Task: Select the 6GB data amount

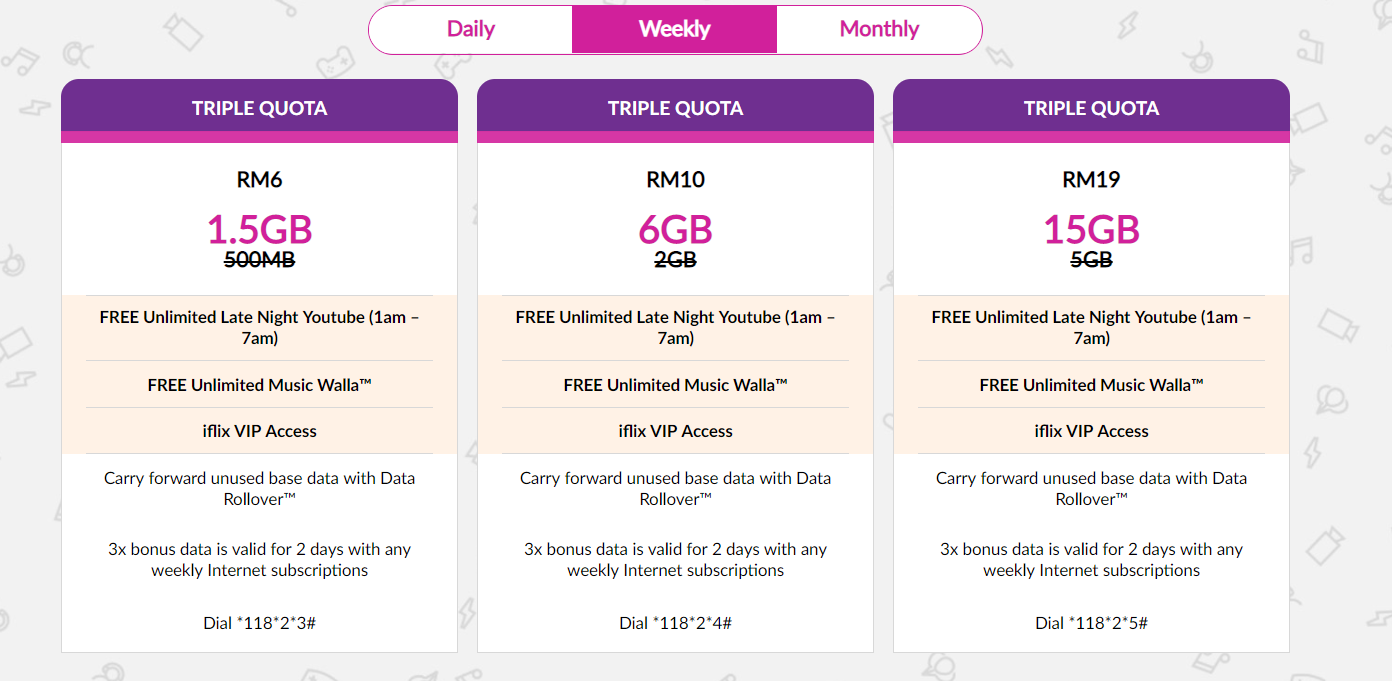Action: (x=675, y=230)
